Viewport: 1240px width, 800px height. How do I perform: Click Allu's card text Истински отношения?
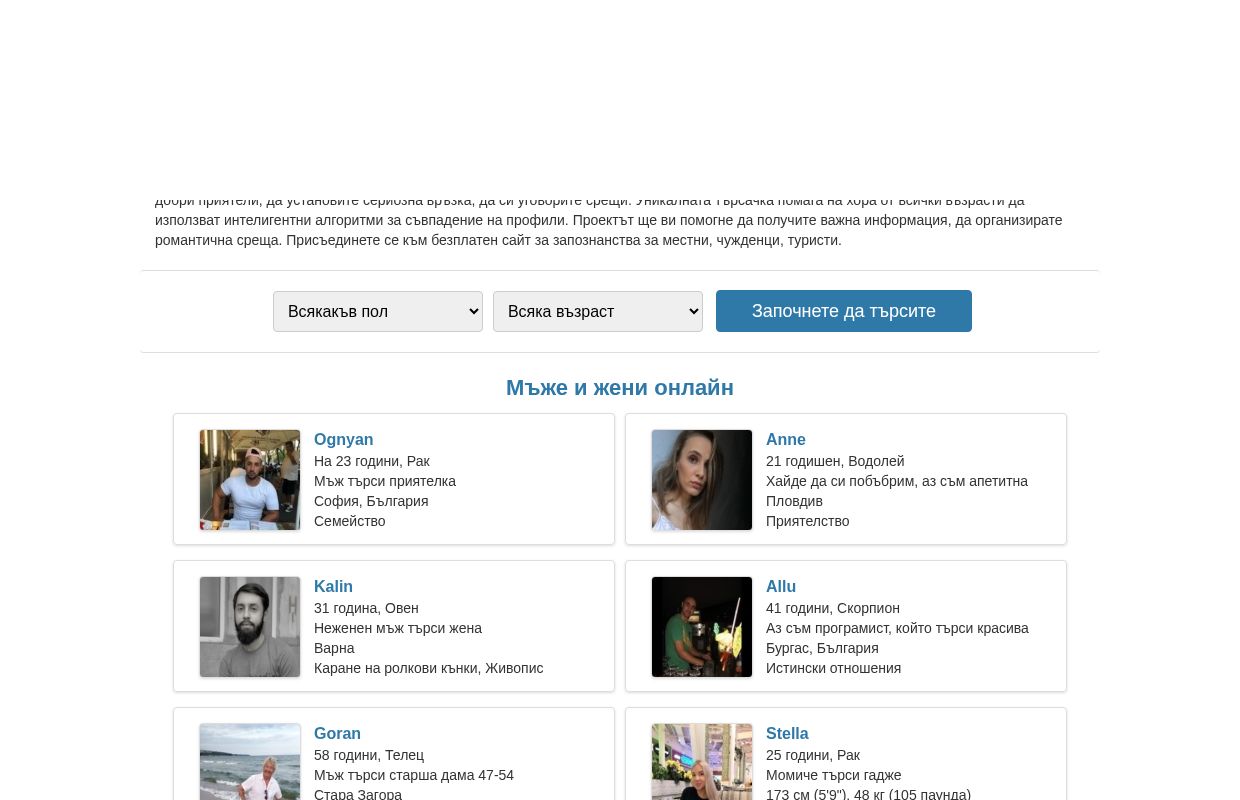click(833, 668)
